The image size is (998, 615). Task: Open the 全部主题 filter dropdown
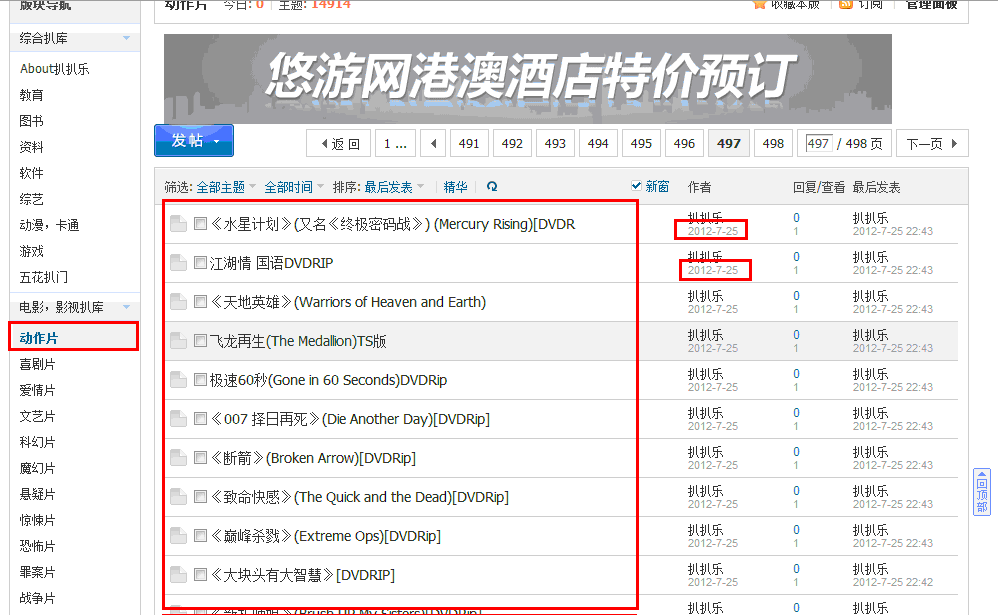pos(225,187)
